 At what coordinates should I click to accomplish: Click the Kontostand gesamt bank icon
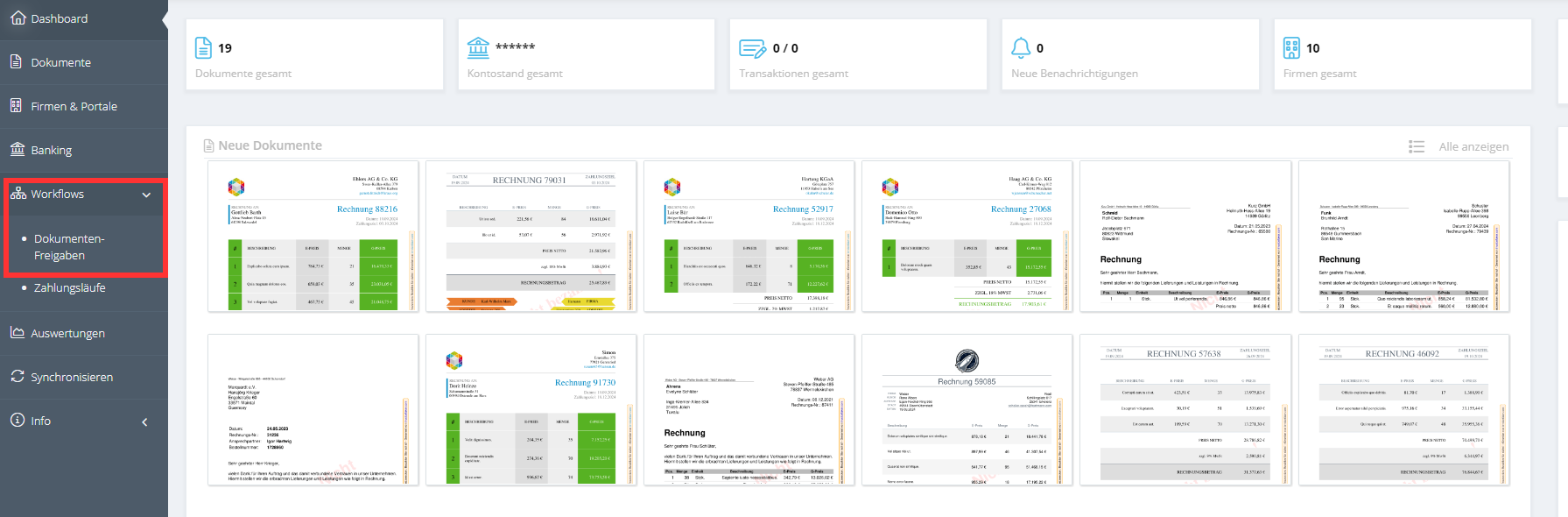(x=478, y=47)
